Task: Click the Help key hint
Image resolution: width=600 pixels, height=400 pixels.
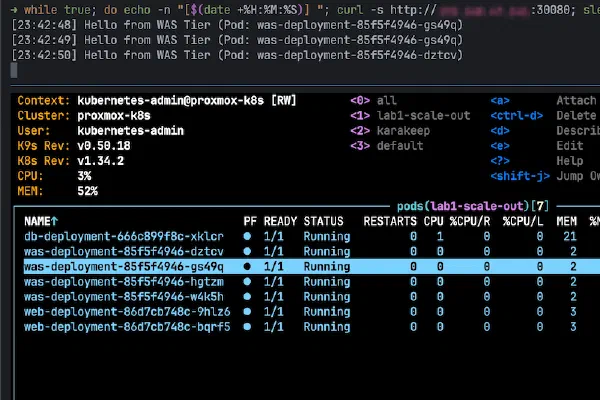Action: 570,161
